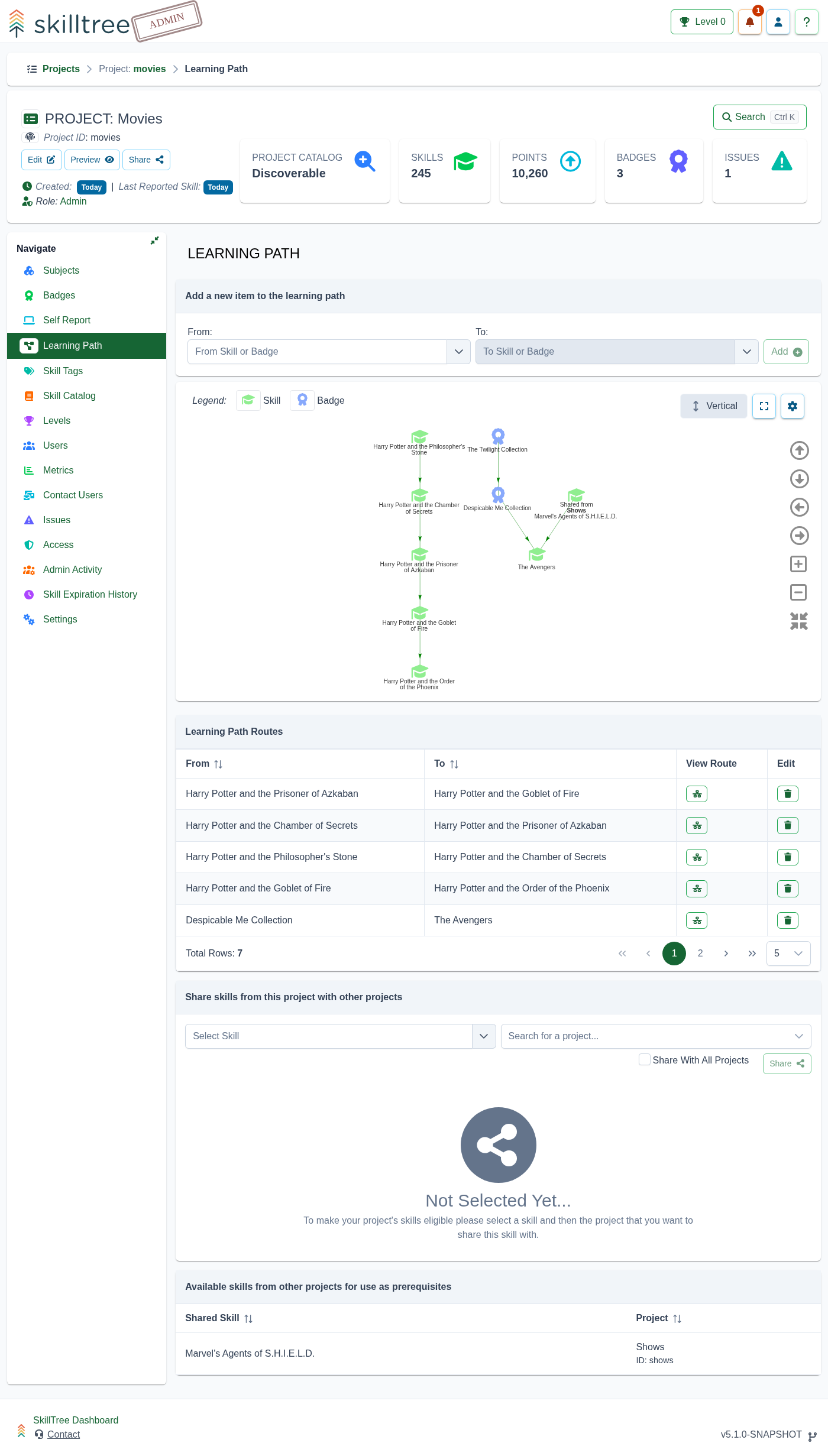Screen dimensions: 828x1456
Task: Open the Level 0 button
Action: tap(702, 22)
